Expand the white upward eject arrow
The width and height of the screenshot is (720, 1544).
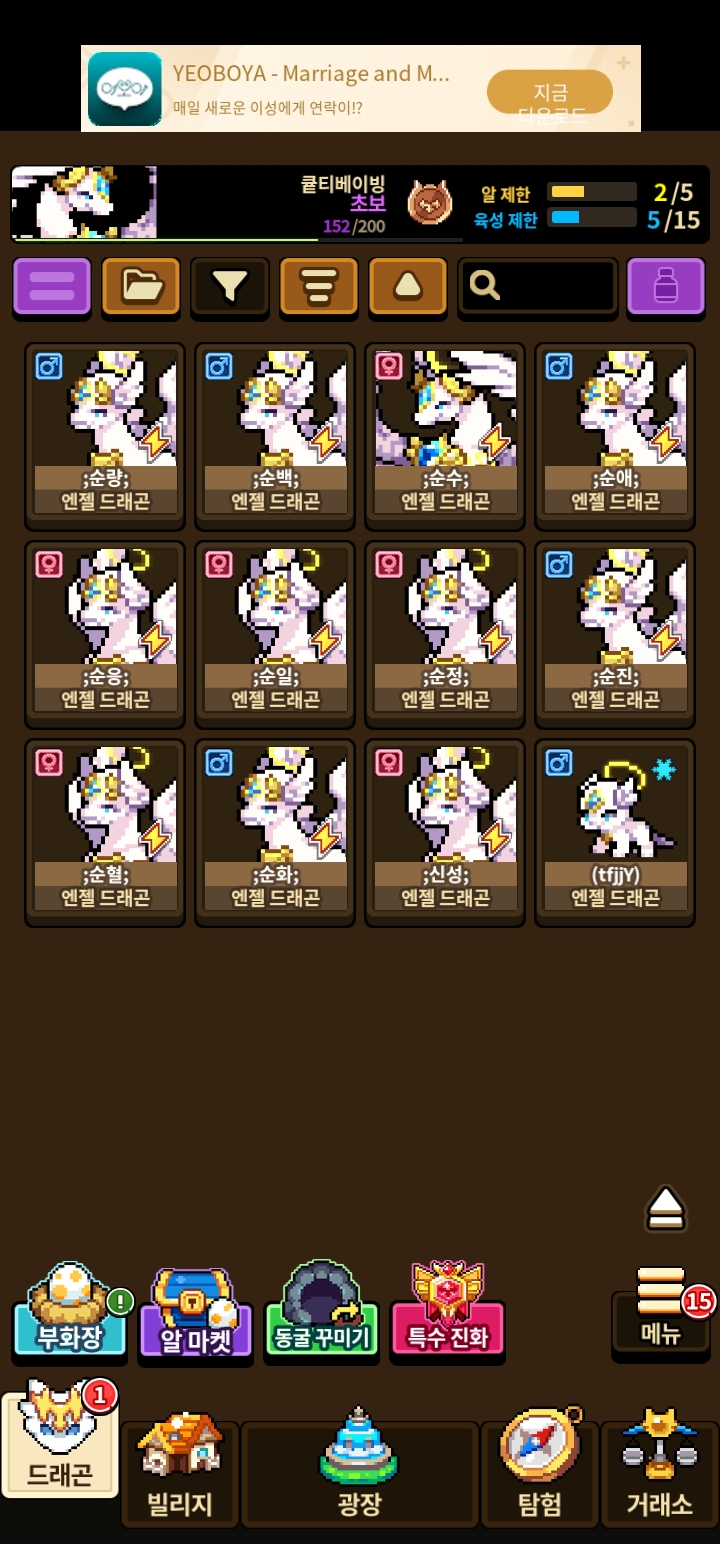[x=666, y=1208]
